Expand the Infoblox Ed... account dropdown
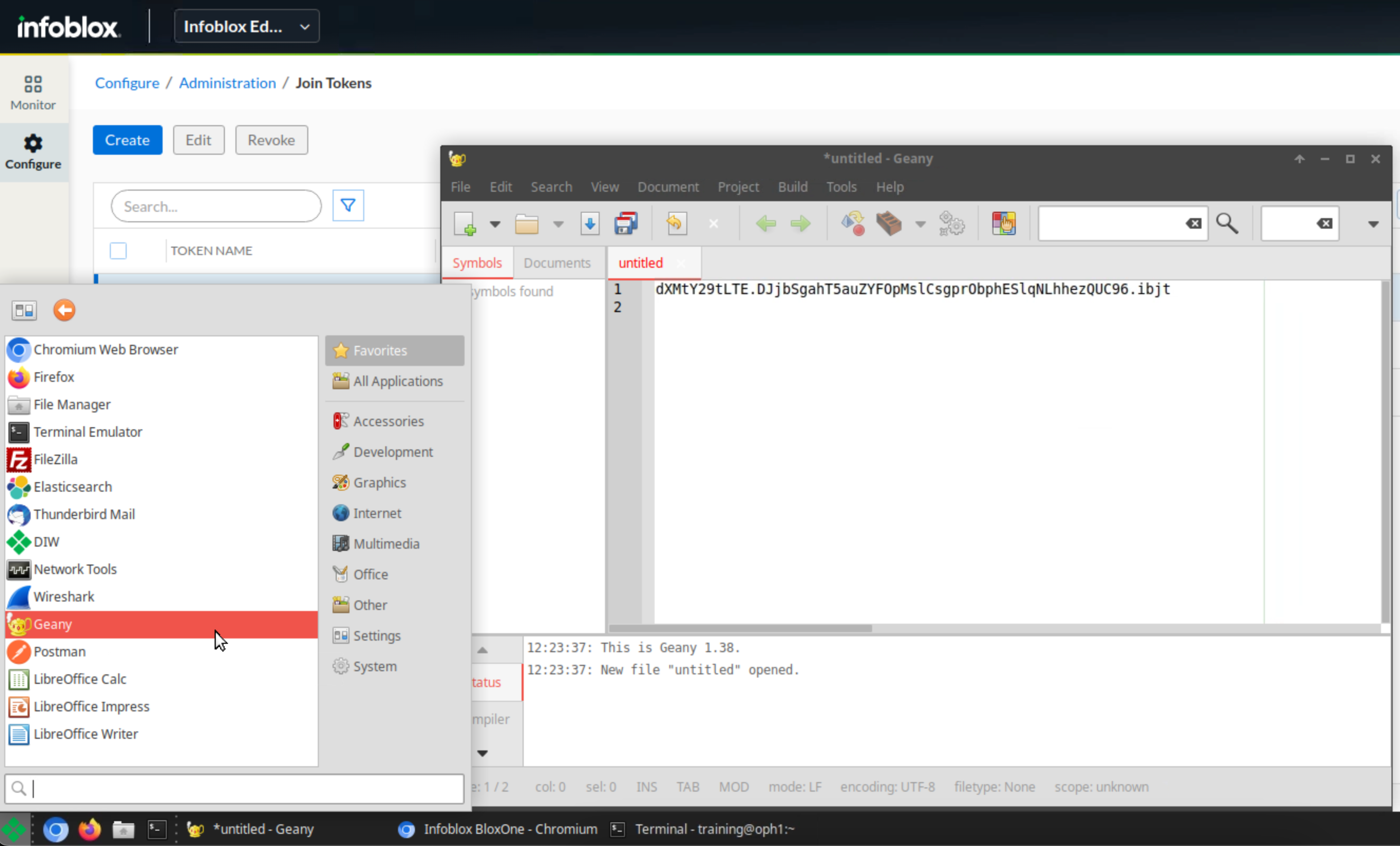Image resolution: width=1400 pixels, height=846 pixels. click(247, 26)
